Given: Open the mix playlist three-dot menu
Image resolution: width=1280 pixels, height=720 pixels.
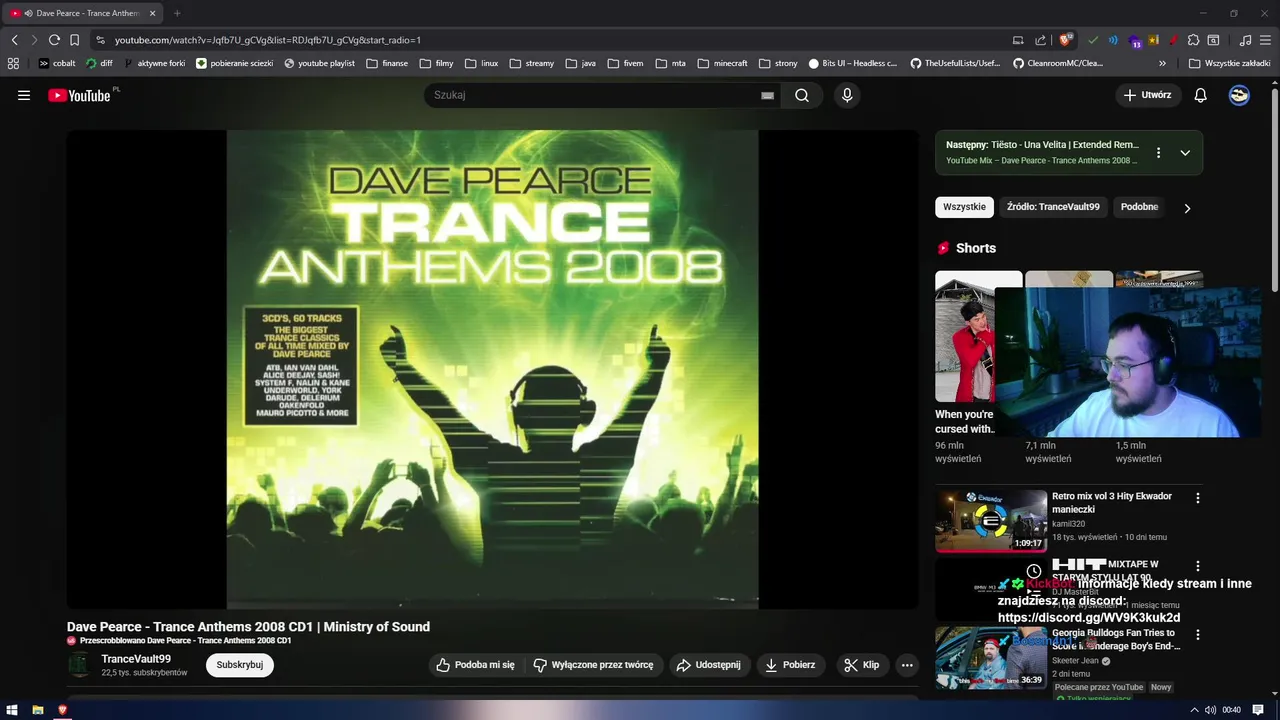Looking at the screenshot, I should [x=1158, y=153].
